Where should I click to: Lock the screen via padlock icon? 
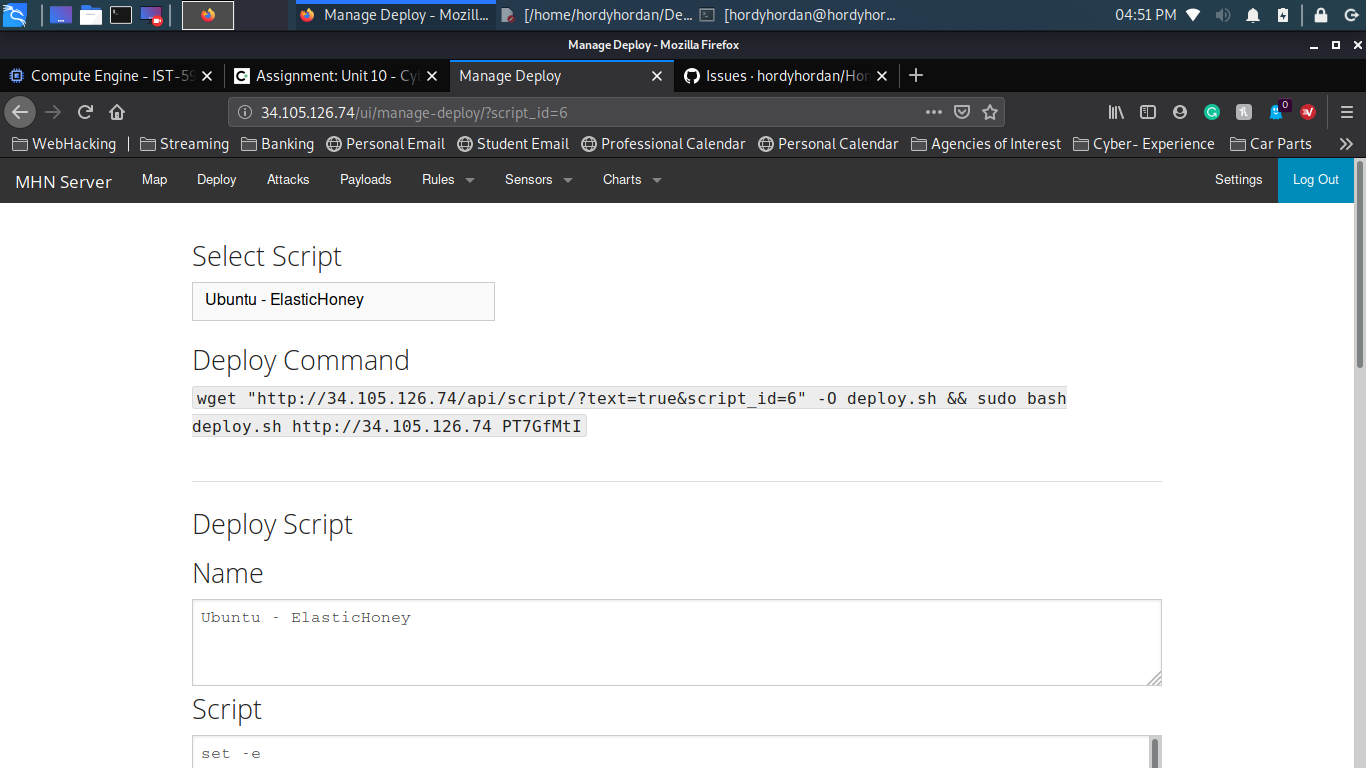tap(1321, 15)
